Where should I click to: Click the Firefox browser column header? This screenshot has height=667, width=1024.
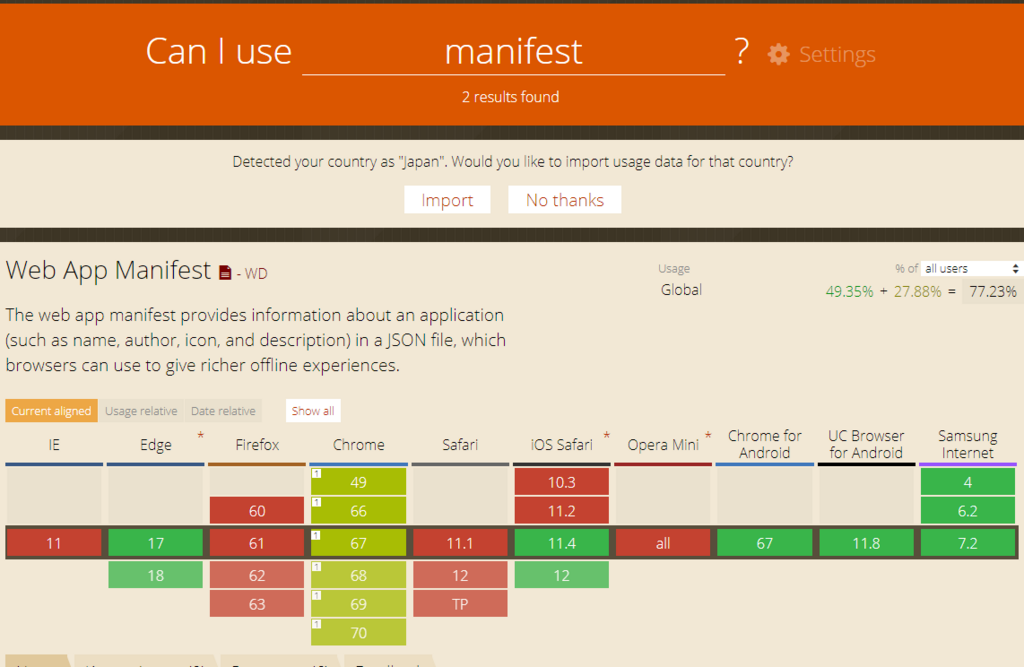coord(257,445)
